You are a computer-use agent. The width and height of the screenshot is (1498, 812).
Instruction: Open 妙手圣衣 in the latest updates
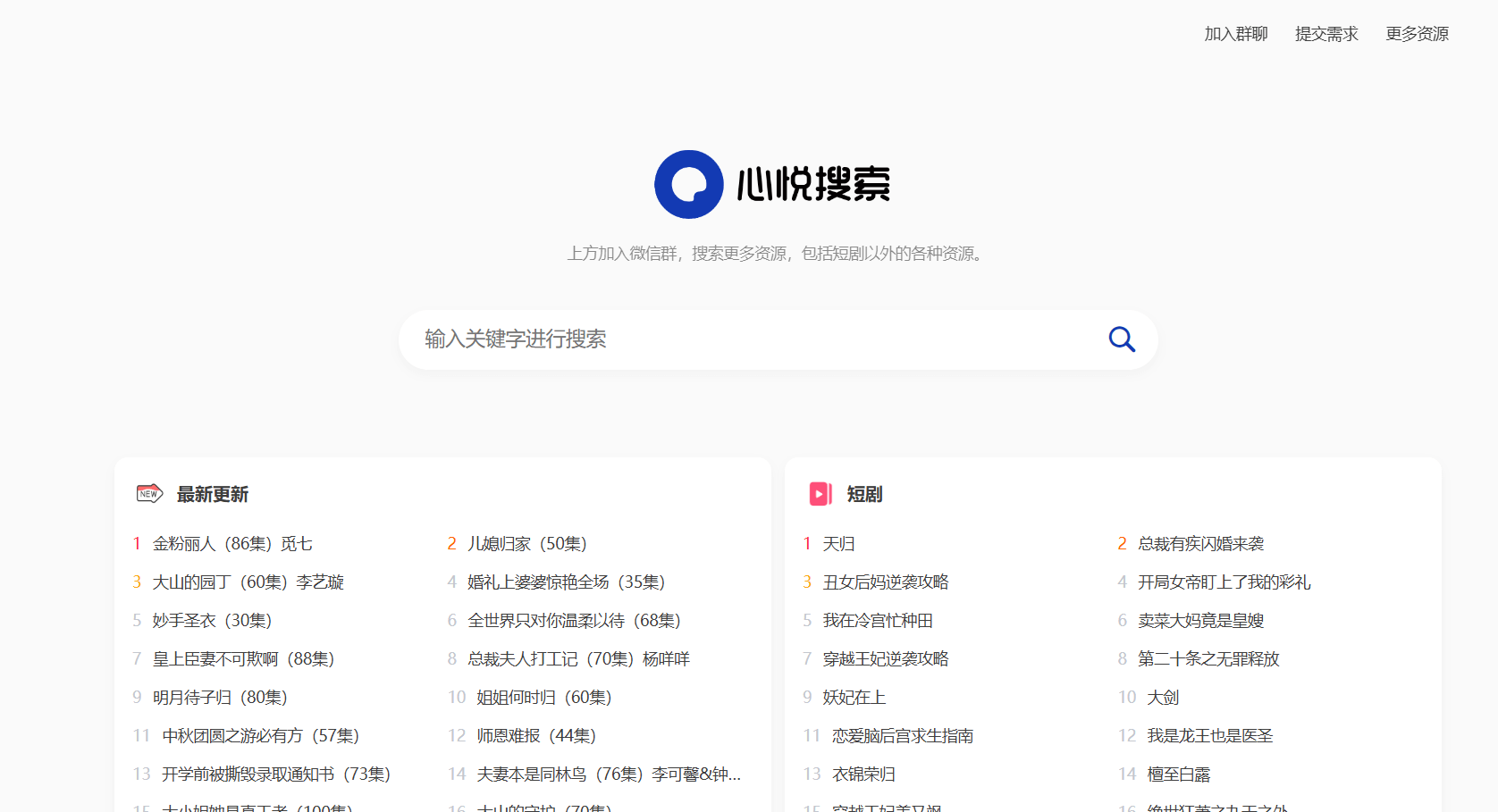(210, 620)
